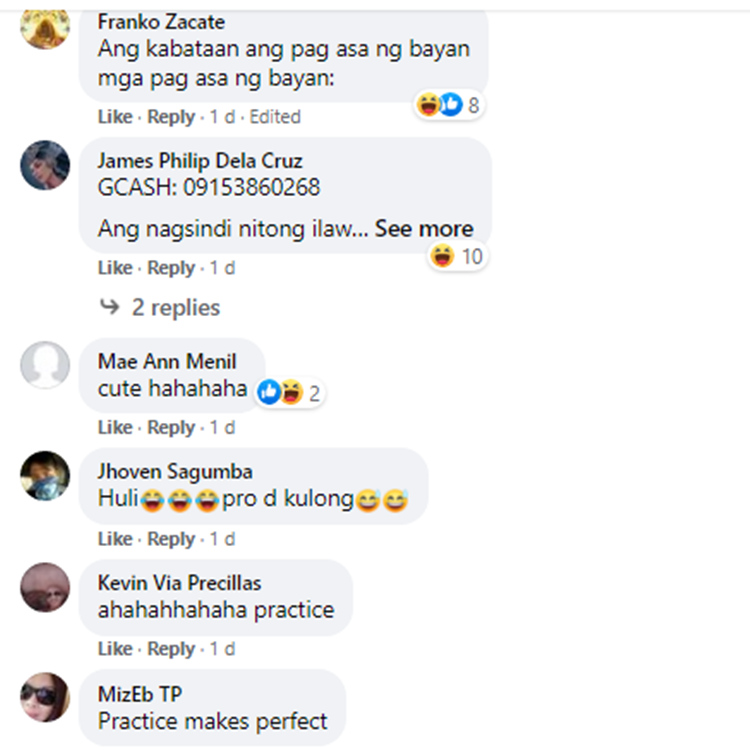
Task: Open James Philip Dela Cruz's avatar
Action: pyautogui.click(x=45, y=165)
